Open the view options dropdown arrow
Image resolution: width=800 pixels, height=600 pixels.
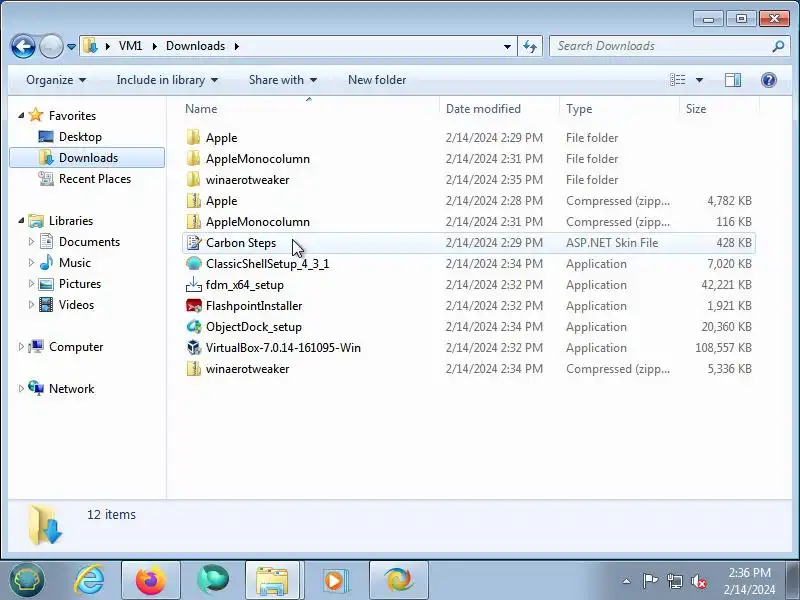pyautogui.click(x=699, y=80)
